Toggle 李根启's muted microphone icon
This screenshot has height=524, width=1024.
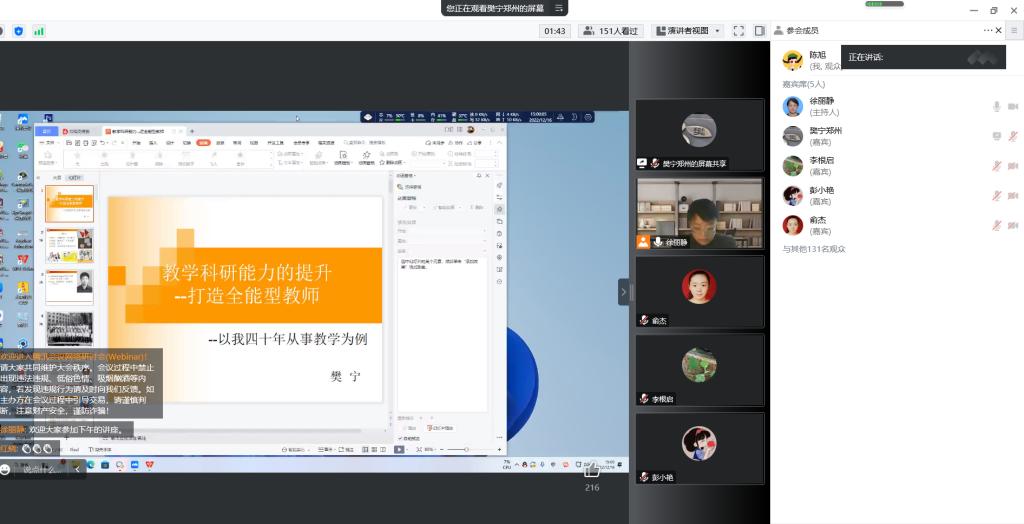[x=996, y=166]
